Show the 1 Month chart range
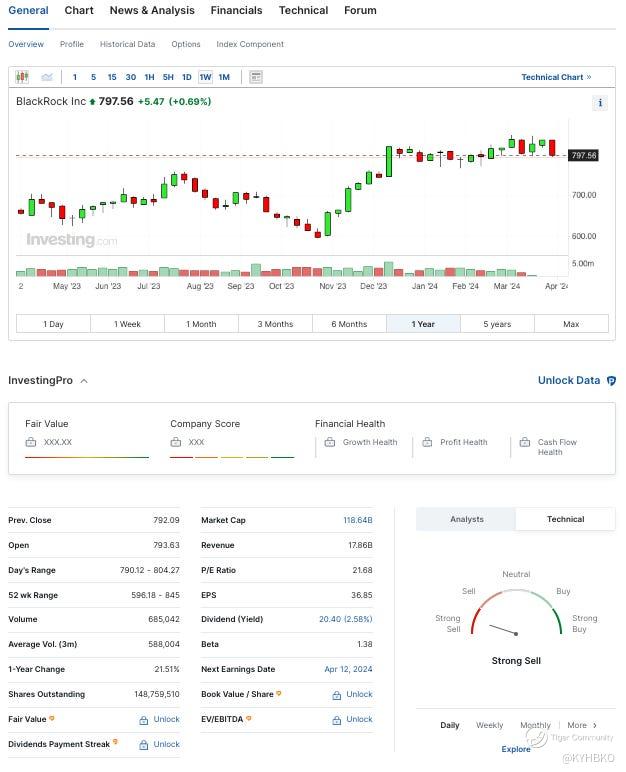This screenshot has width=626, height=772. pyautogui.click(x=201, y=324)
